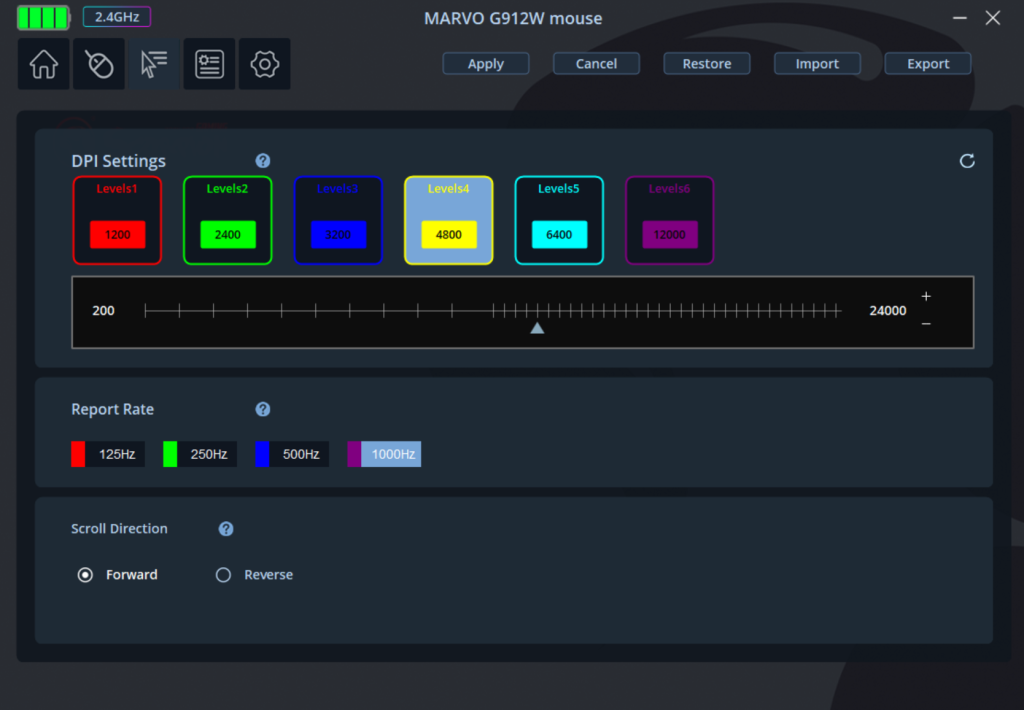This screenshot has height=710, width=1024.
Task: Decrease DPI with the minus stepper
Action: click(x=926, y=324)
